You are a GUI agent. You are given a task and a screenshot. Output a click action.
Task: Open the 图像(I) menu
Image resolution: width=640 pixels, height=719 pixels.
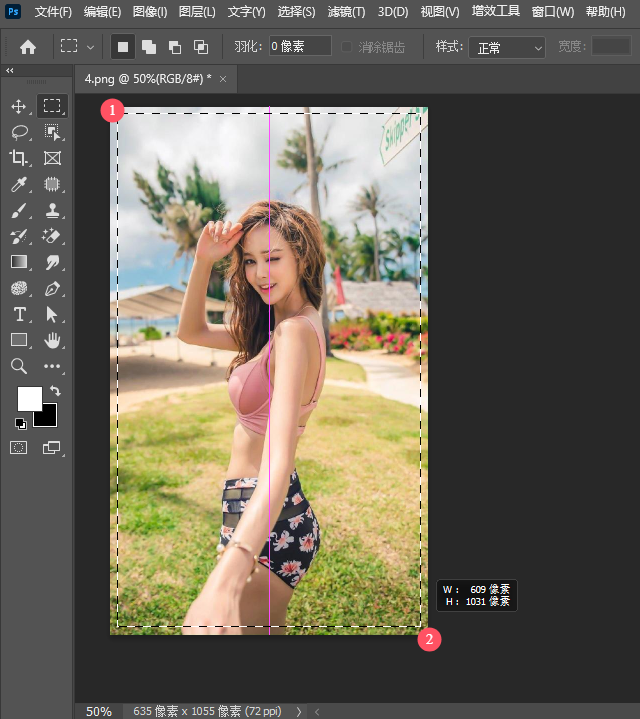[x=150, y=11]
